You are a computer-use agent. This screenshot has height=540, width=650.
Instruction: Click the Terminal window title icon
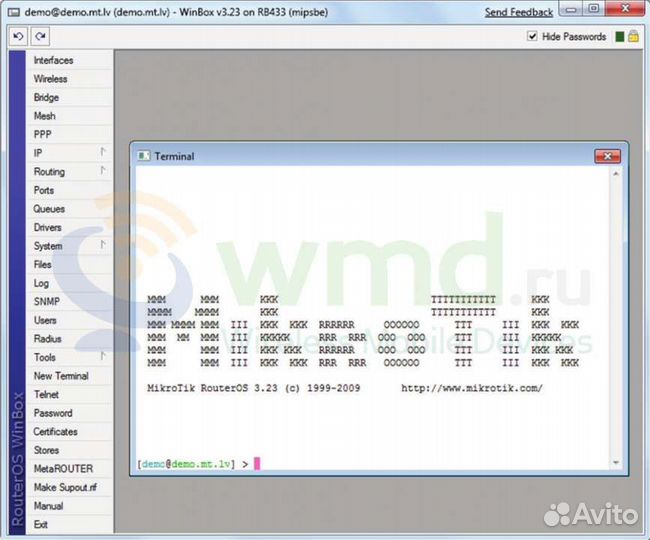(x=143, y=156)
